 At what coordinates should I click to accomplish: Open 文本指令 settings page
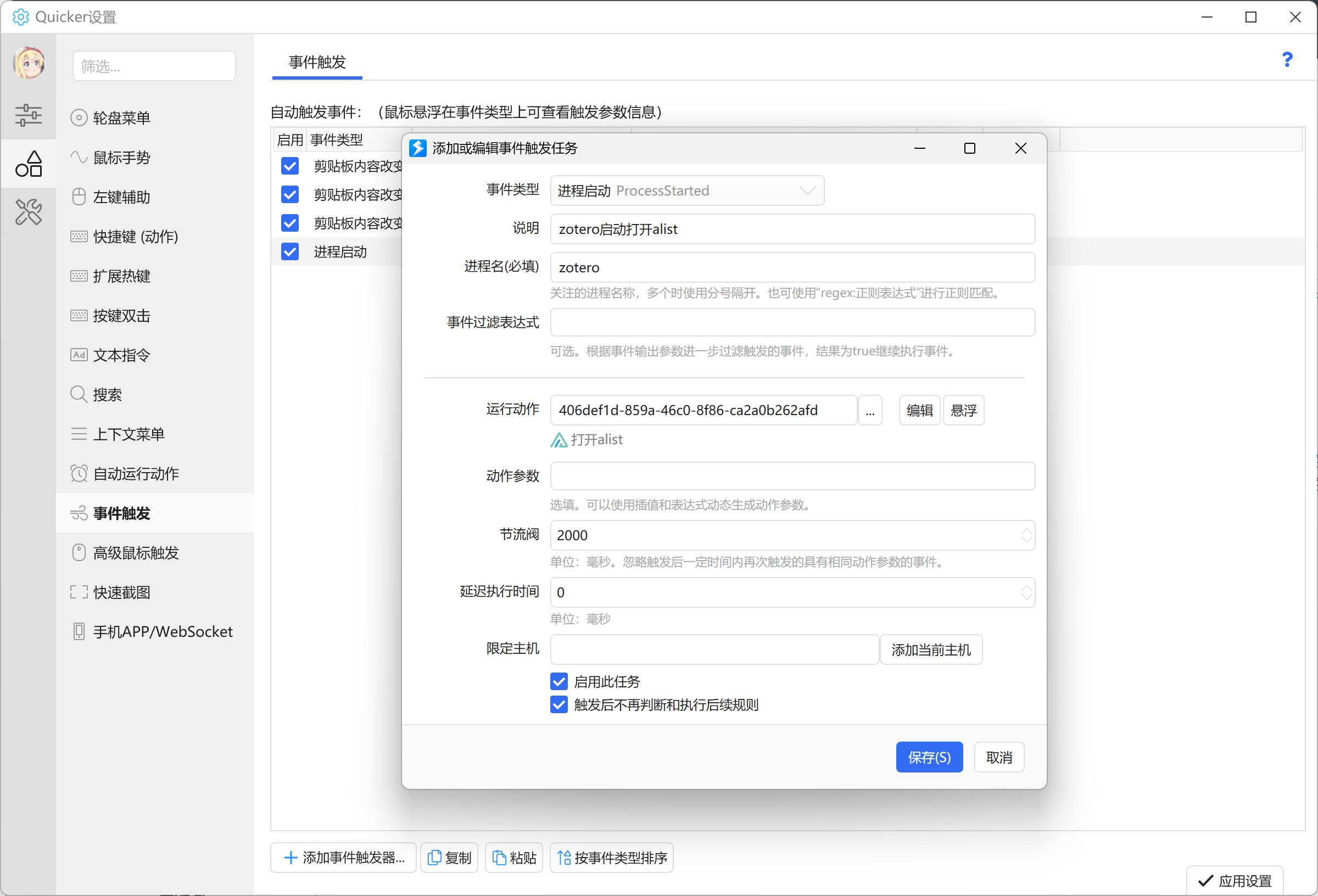pos(154,355)
